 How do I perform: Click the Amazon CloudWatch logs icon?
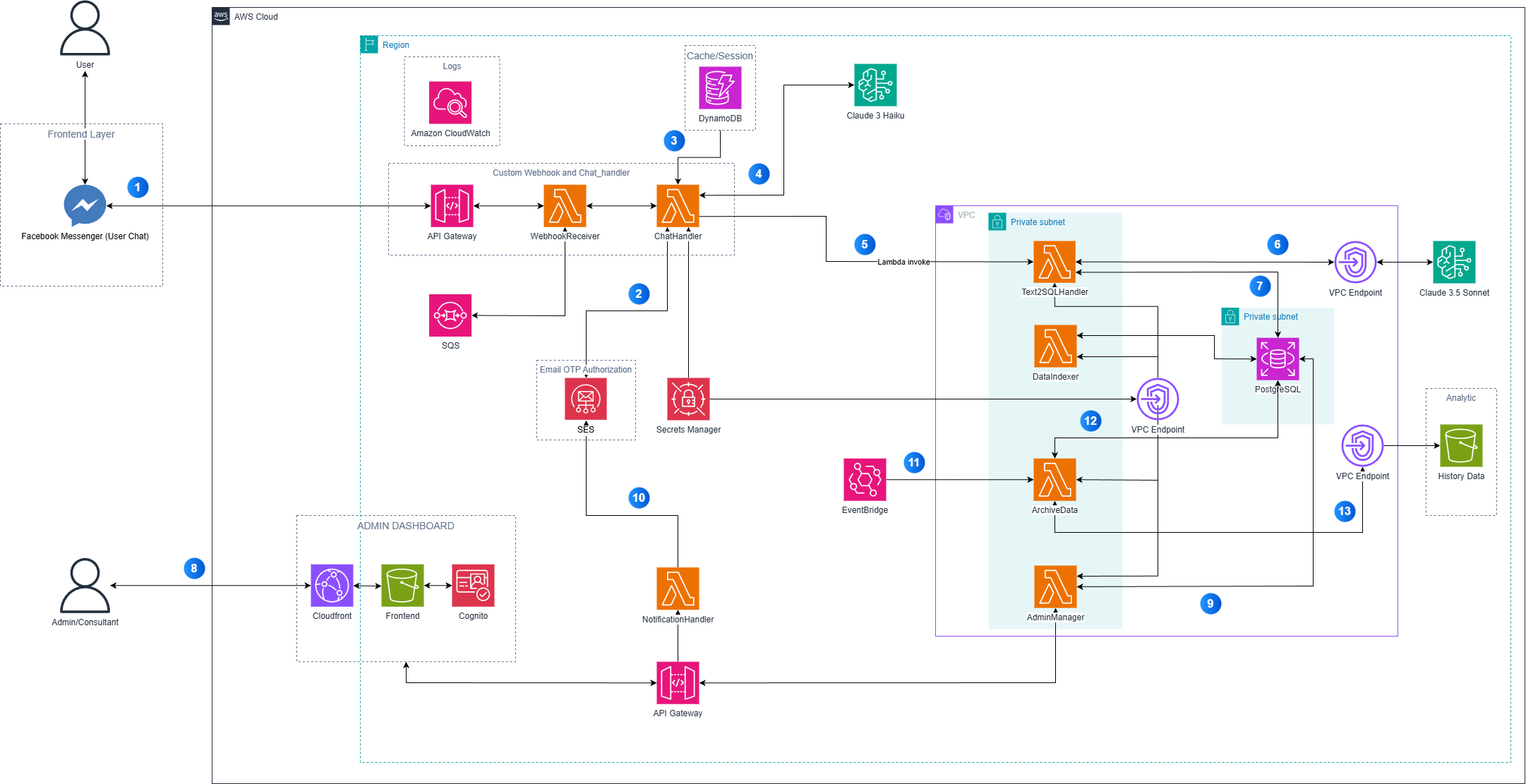[x=451, y=102]
